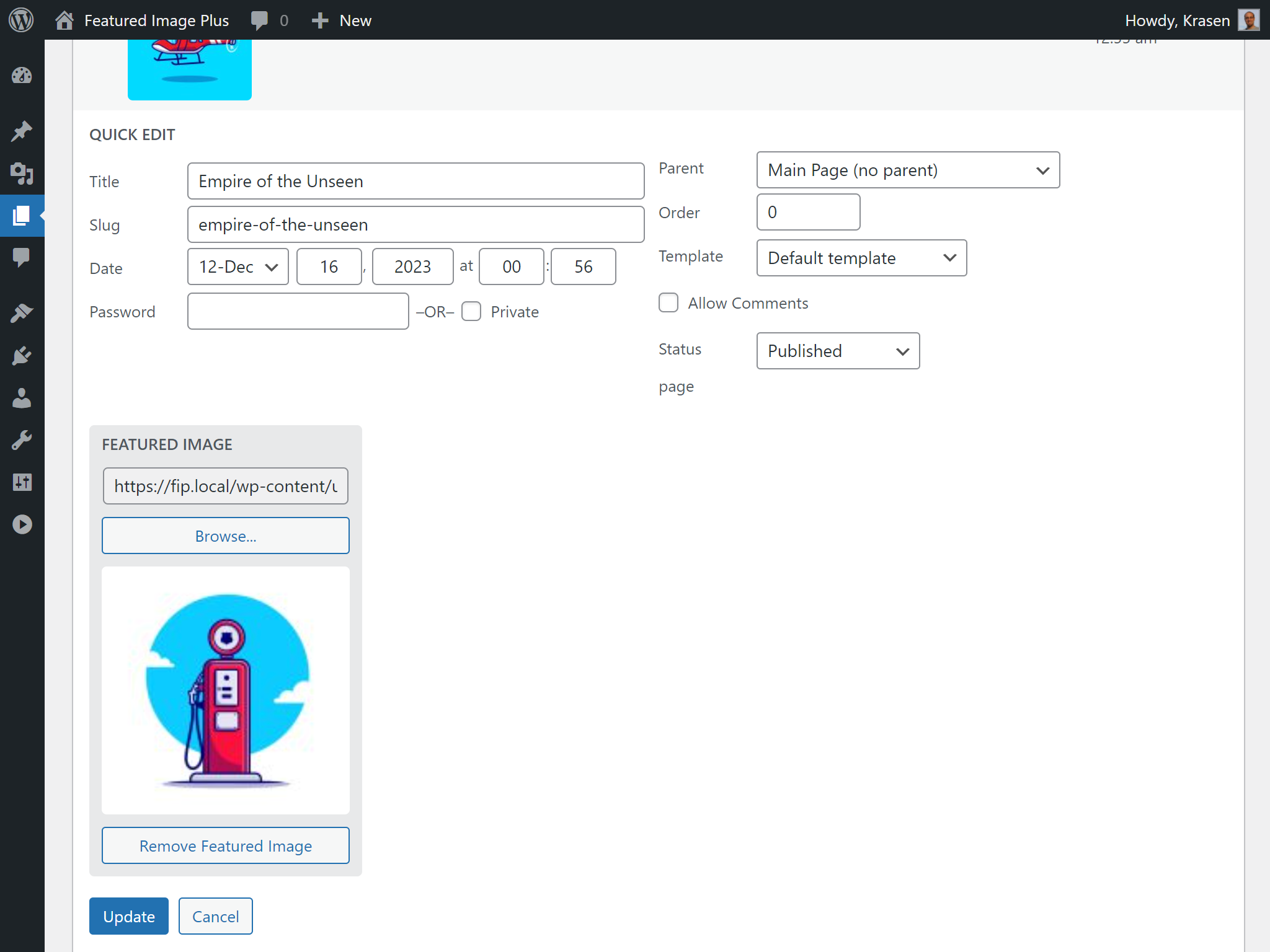
Task: Click the Browse... button
Action: coord(226,535)
